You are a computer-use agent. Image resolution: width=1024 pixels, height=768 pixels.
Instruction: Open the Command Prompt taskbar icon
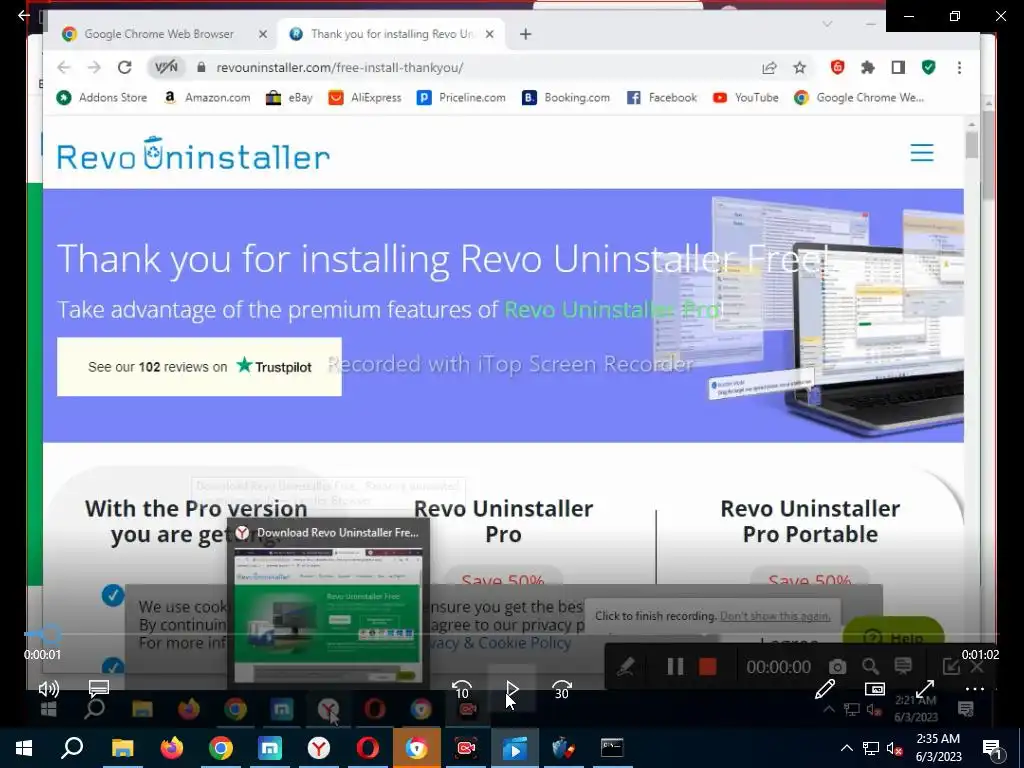coord(612,748)
